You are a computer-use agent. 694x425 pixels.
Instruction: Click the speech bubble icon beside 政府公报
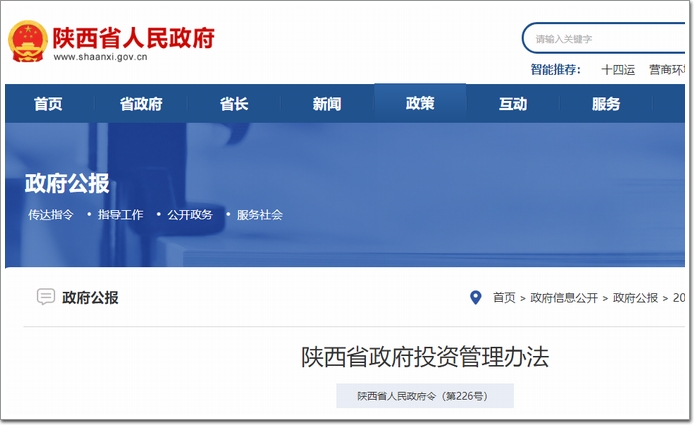(x=45, y=297)
